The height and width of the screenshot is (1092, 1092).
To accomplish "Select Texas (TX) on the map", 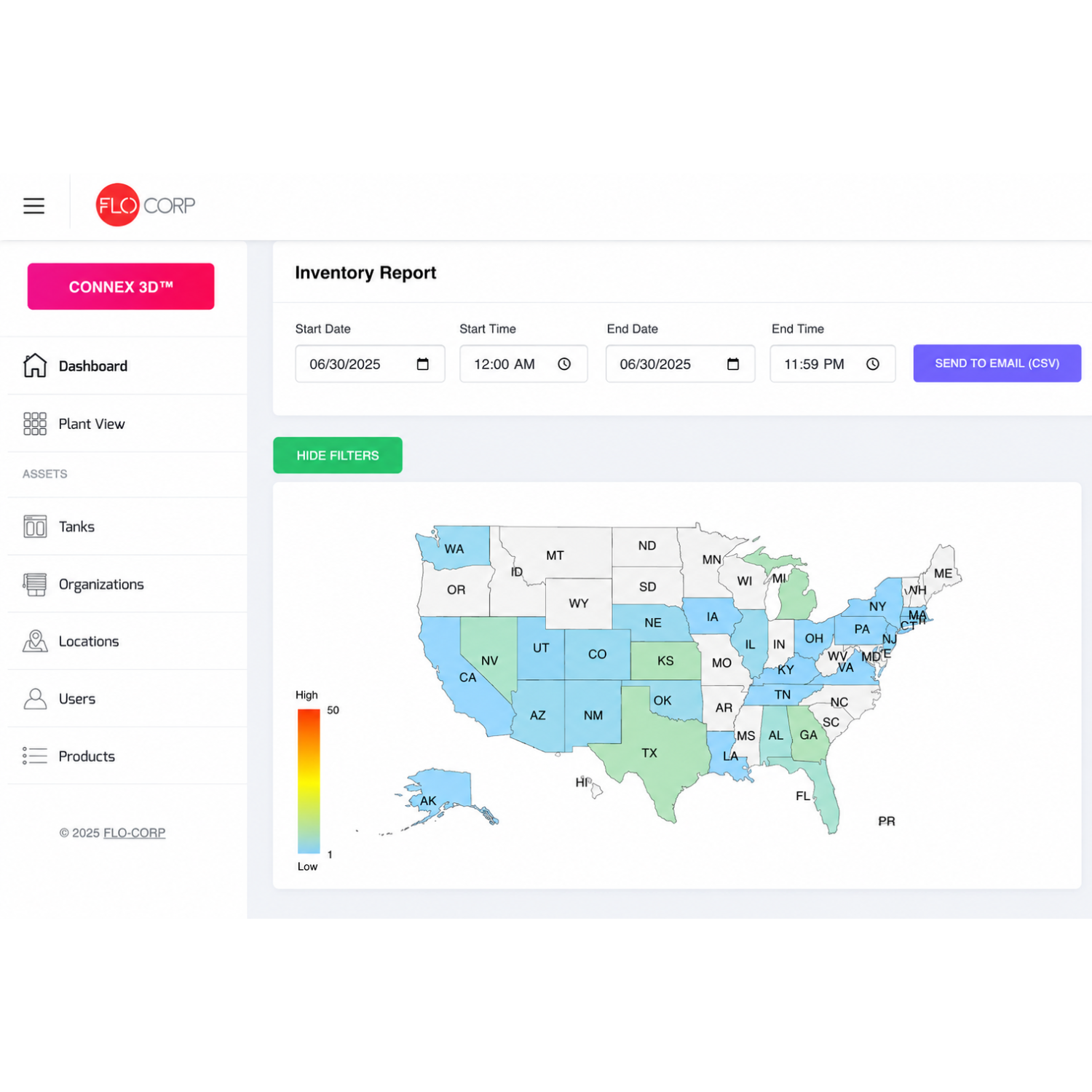I will (649, 753).
